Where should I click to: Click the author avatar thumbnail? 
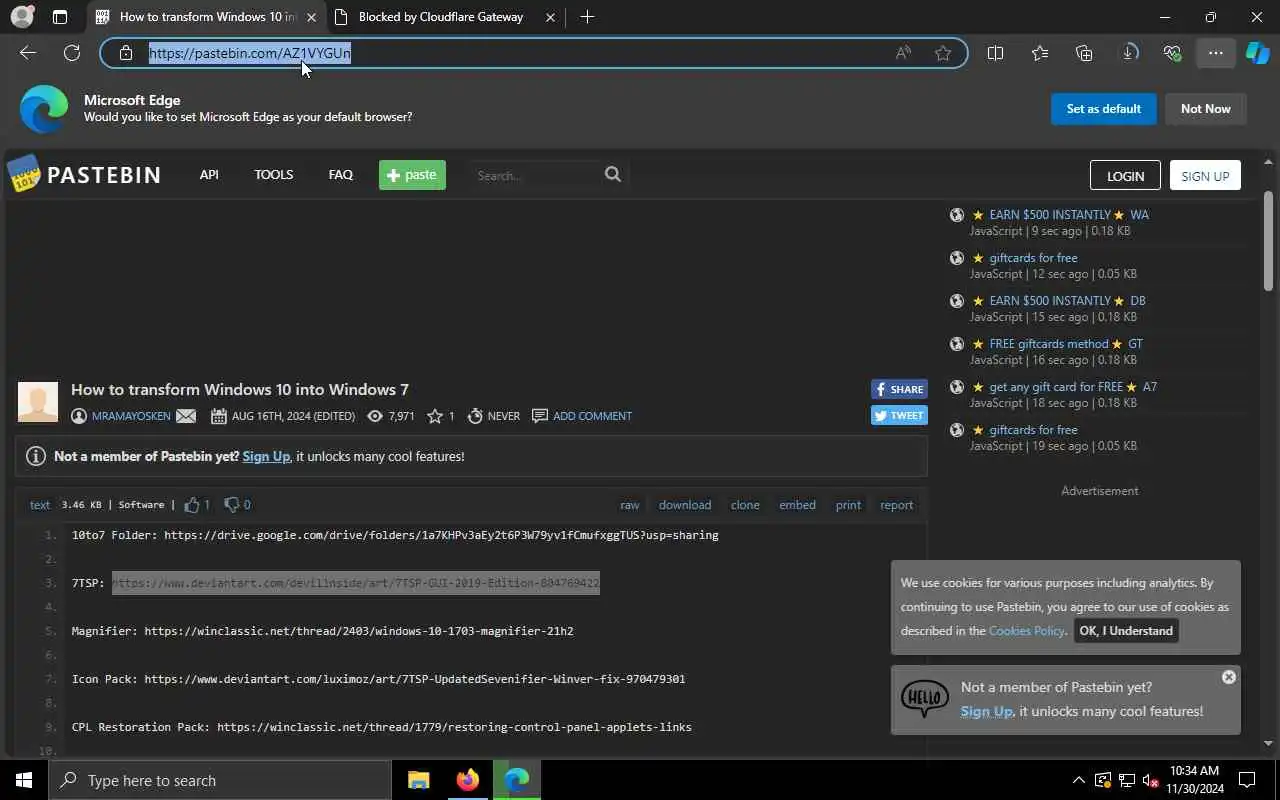click(x=38, y=402)
